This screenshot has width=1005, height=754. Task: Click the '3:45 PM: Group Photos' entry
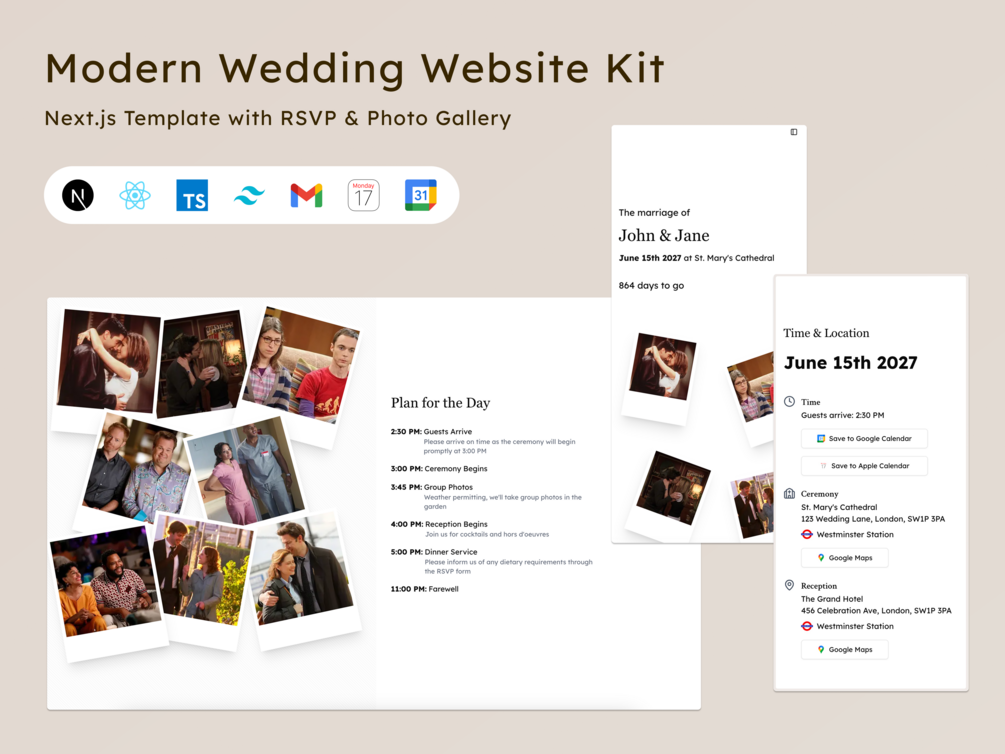pos(432,487)
